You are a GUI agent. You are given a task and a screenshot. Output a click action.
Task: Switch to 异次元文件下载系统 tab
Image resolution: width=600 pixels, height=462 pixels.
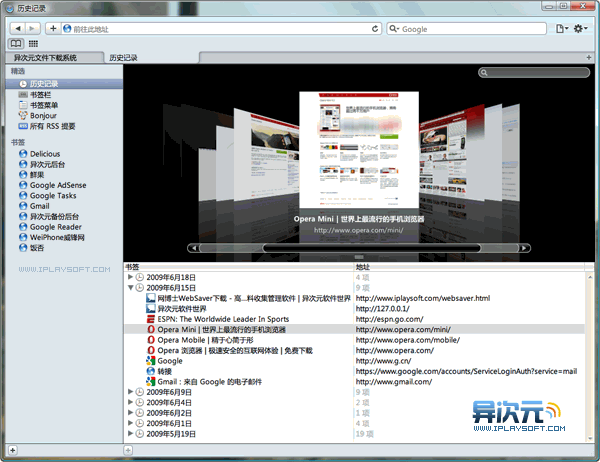pyautogui.click(x=55, y=58)
